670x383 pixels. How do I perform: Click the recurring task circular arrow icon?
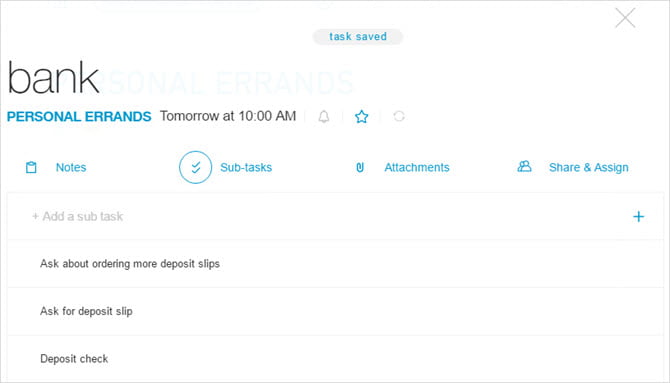[x=399, y=116]
